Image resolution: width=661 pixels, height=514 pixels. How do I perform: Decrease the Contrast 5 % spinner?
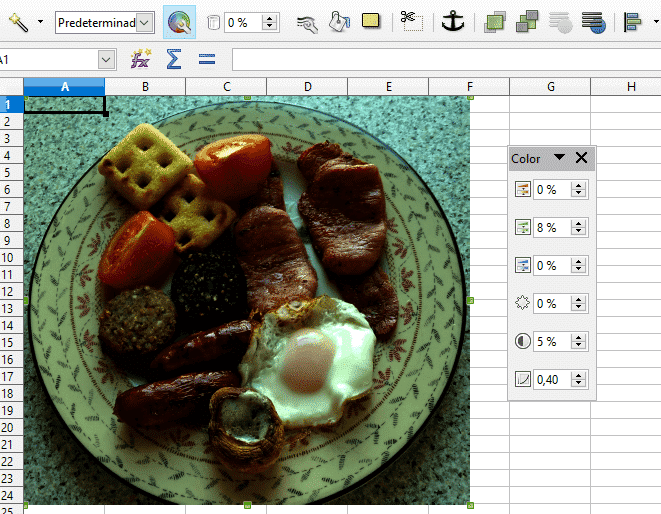pos(579,346)
